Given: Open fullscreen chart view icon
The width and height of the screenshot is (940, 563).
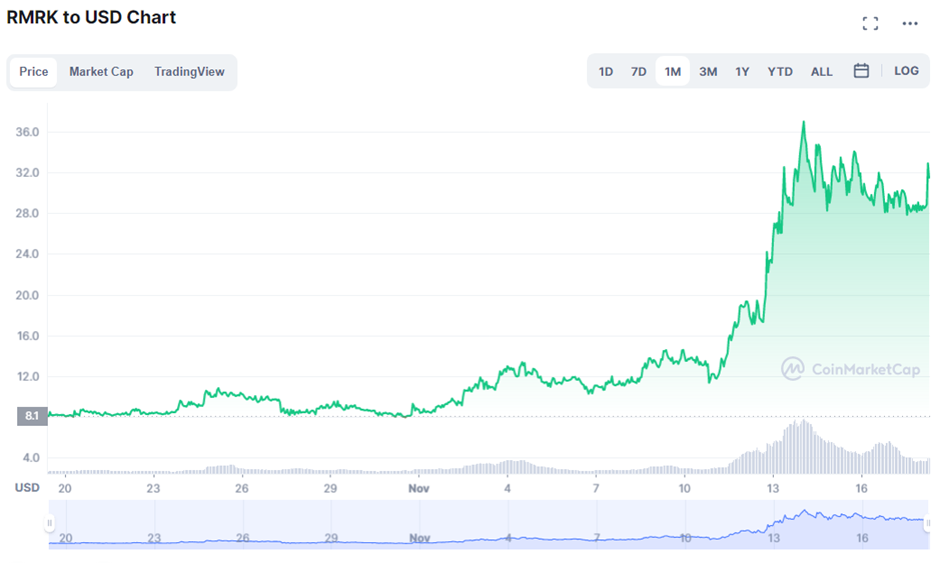Looking at the screenshot, I should point(870,23).
